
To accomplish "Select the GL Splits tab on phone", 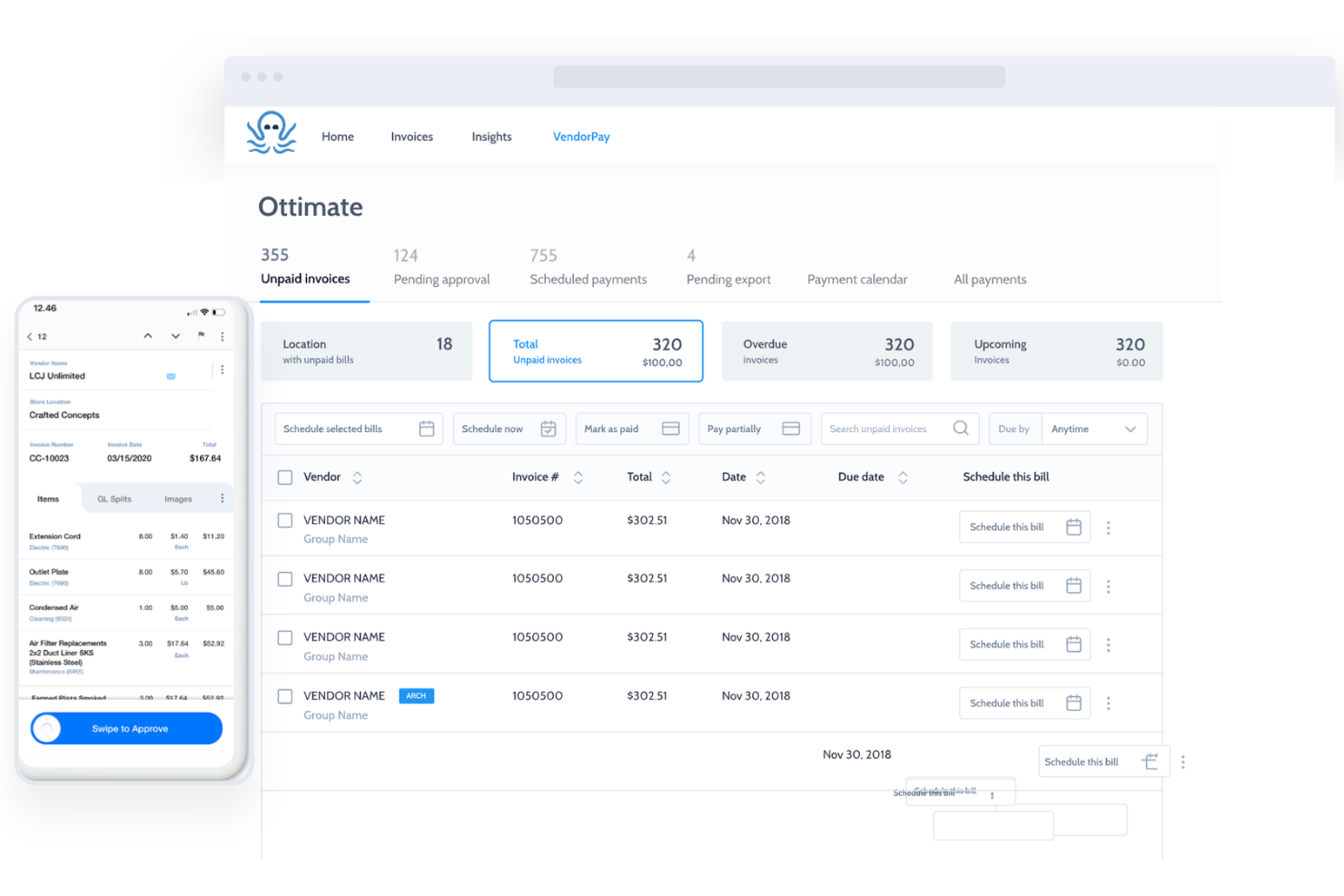I will [x=114, y=498].
